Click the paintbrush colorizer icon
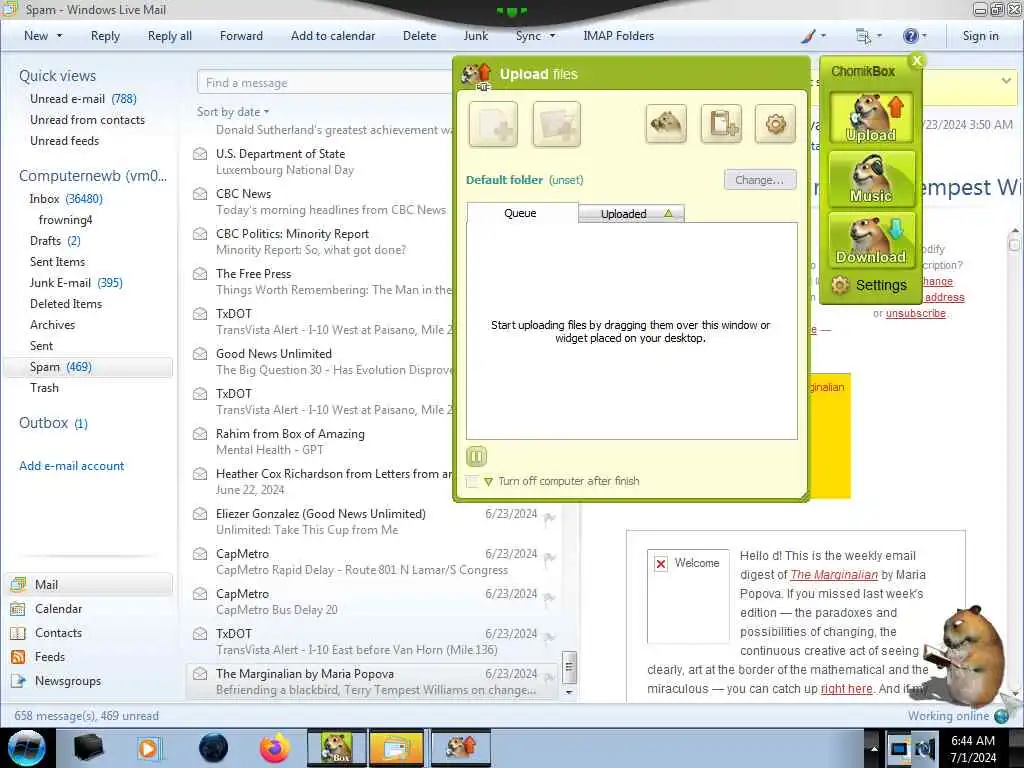1024x768 pixels. click(808, 36)
